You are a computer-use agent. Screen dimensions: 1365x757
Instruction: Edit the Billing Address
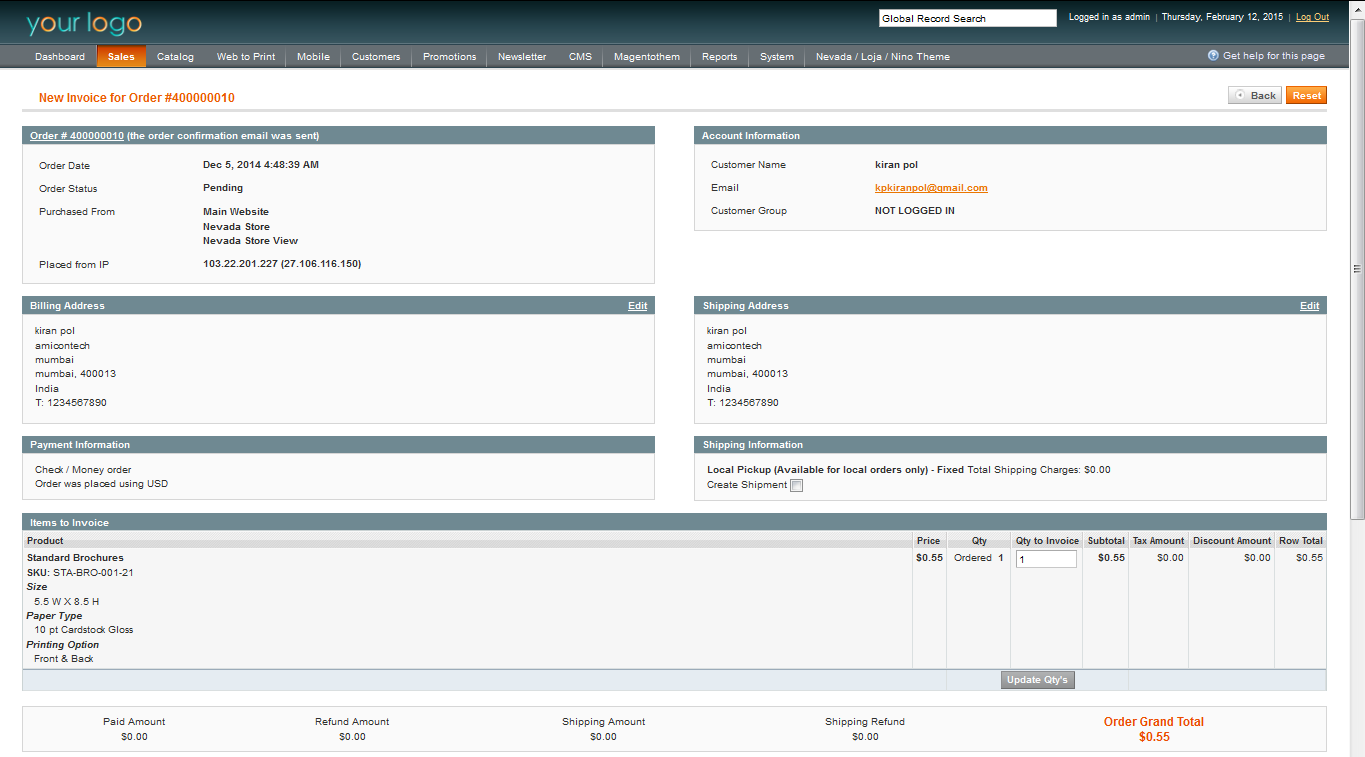637,306
